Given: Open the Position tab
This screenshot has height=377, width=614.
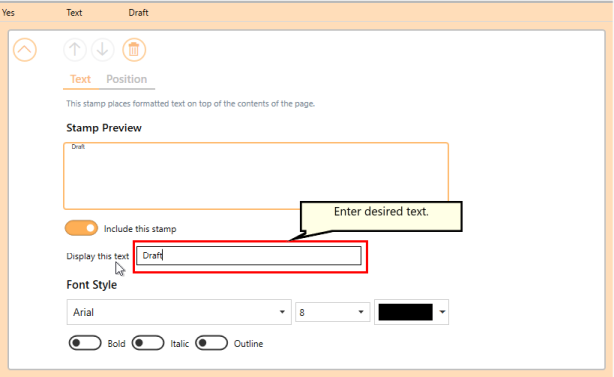Looking at the screenshot, I should [126, 79].
